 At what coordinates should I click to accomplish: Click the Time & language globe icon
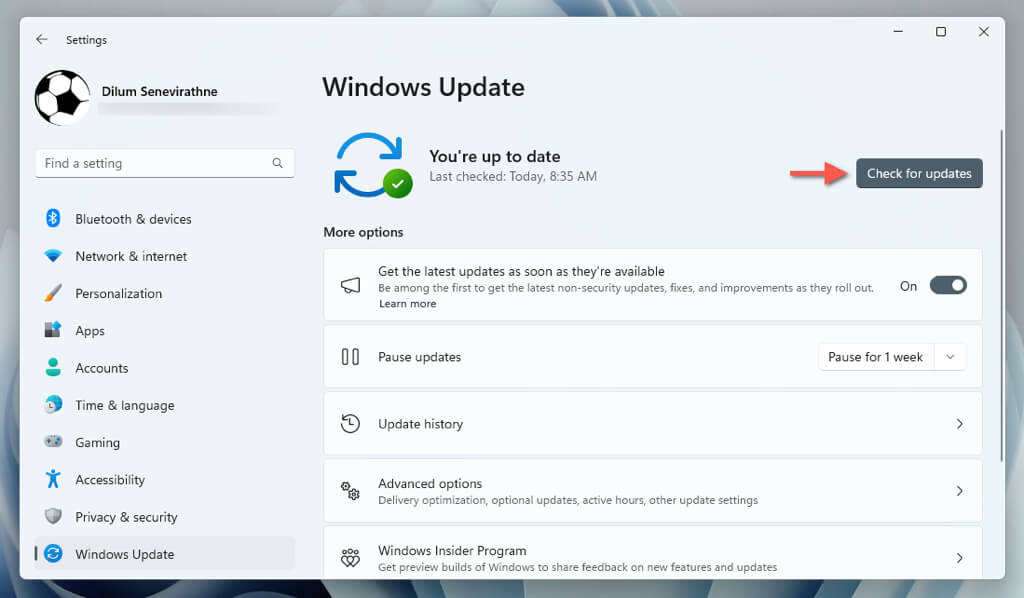[53, 405]
